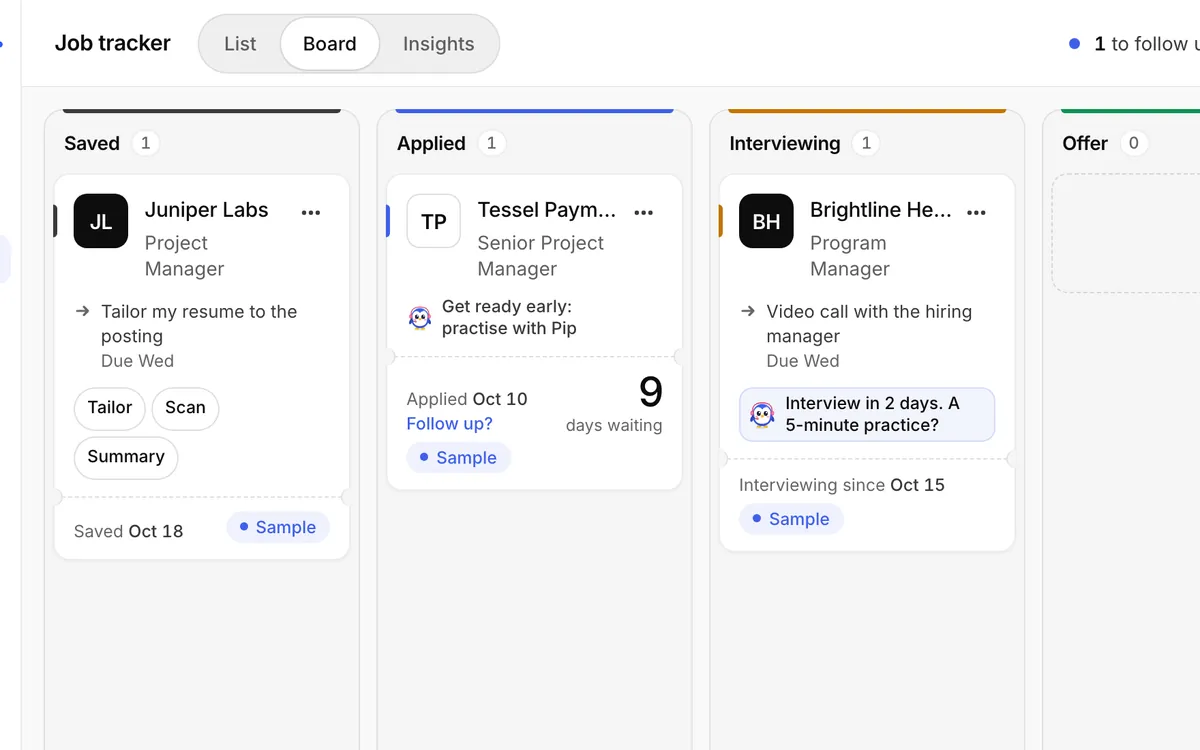
Task: Click the empty Offer column drop placeholder
Action: tap(1126, 234)
